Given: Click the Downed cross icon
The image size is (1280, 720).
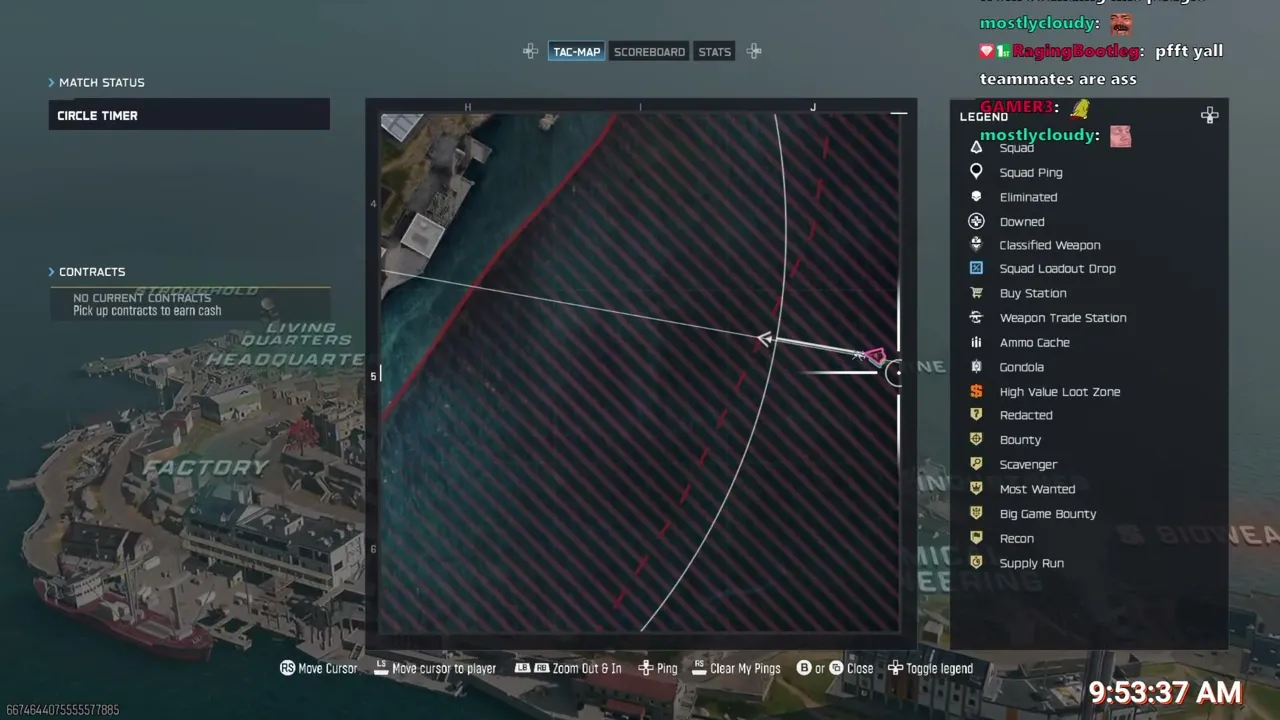Looking at the screenshot, I should coord(976,221).
